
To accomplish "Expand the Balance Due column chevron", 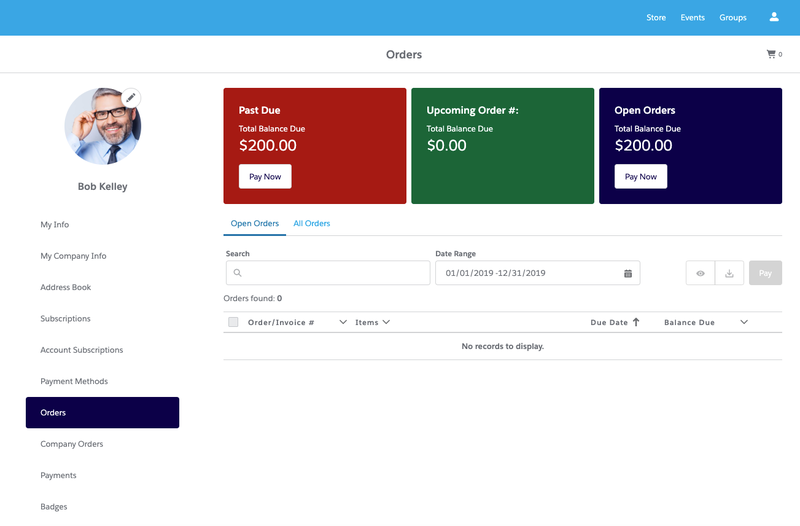I will (x=744, y=322).
